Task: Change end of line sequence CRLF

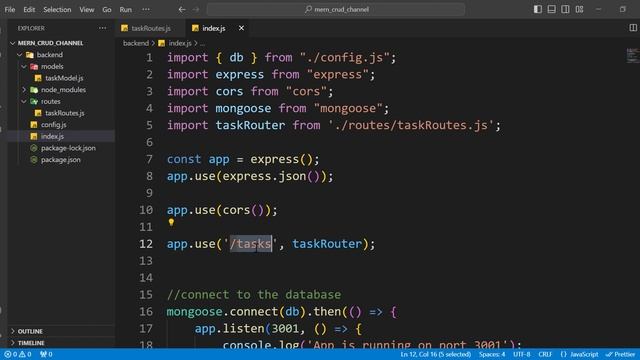Action: coord(545,354)
